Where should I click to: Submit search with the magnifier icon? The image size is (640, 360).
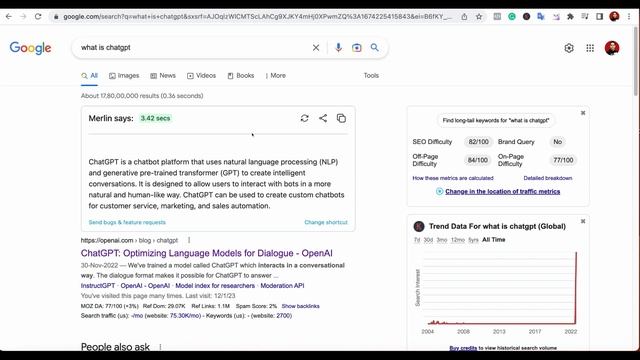(375, 48)
